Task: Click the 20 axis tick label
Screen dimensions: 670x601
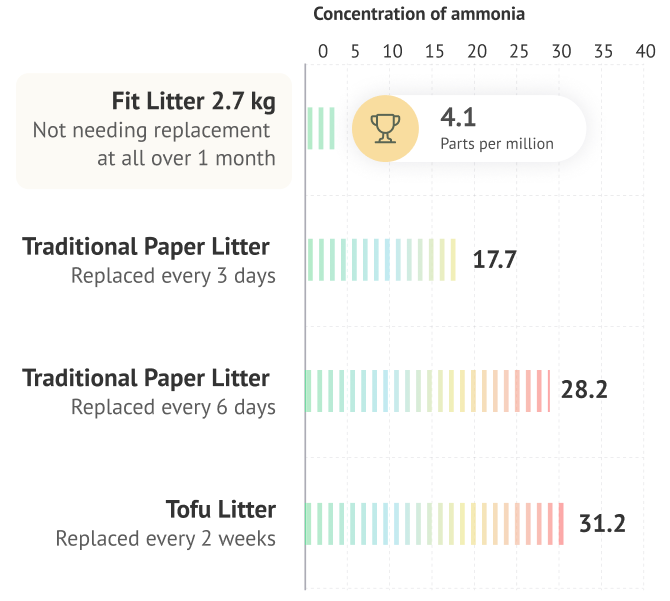Action: point(477,51)
